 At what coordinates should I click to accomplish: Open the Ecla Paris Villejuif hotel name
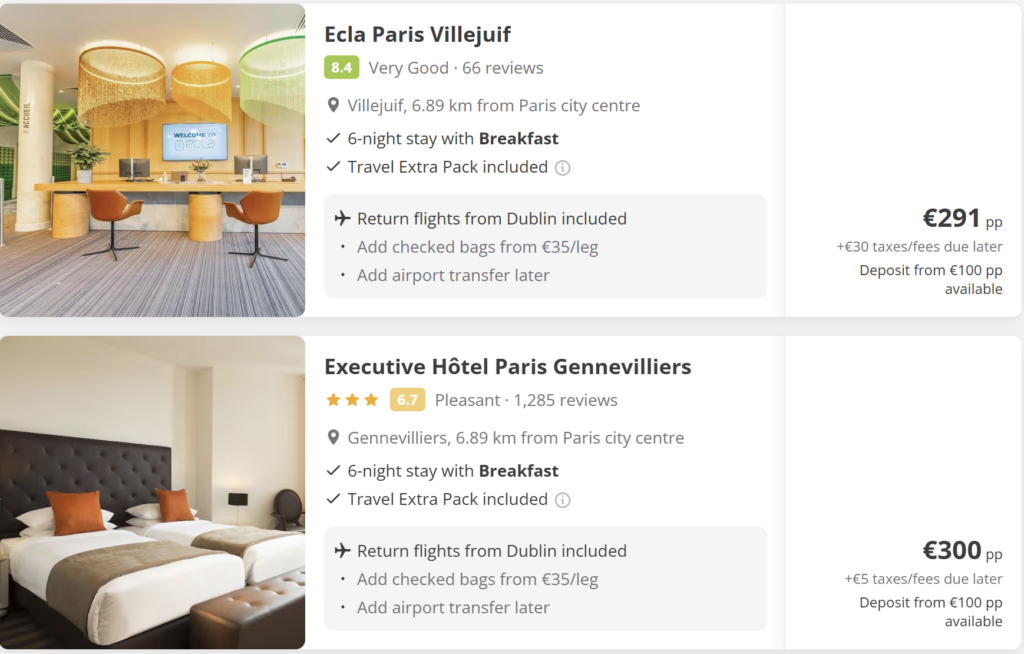pos(417,34)
